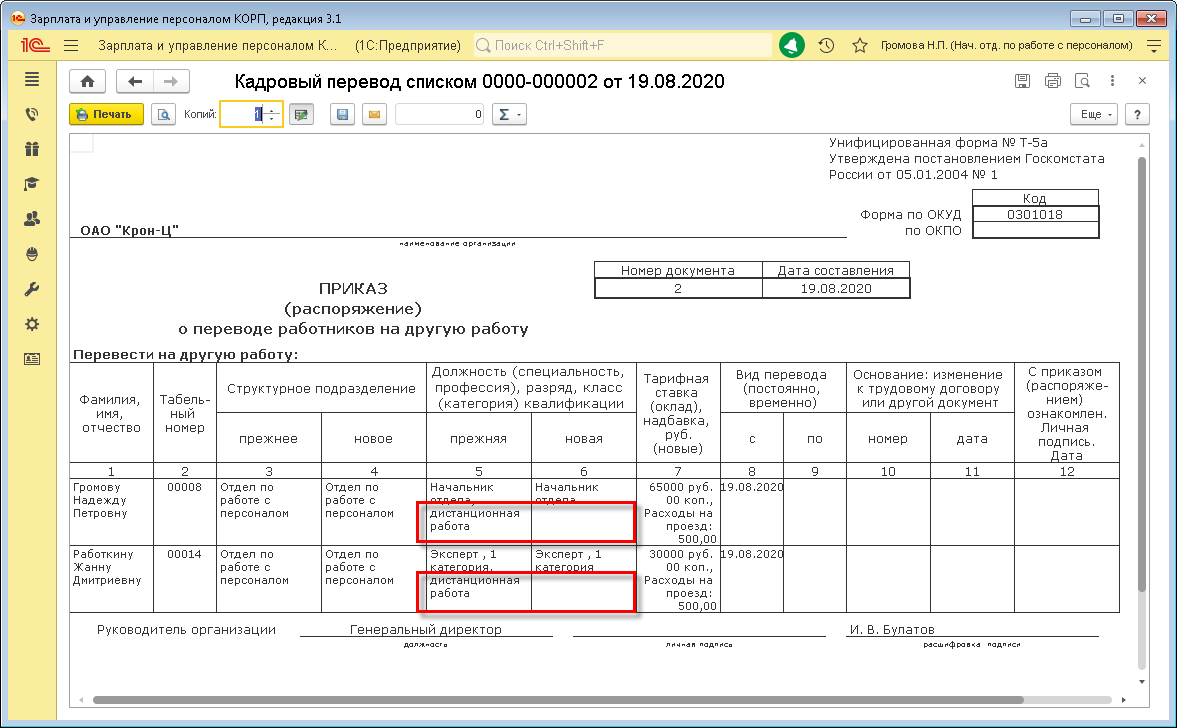Open the graduation cap section in sidebar
Screen dimensions: 1177x728
tap(32, 184)
